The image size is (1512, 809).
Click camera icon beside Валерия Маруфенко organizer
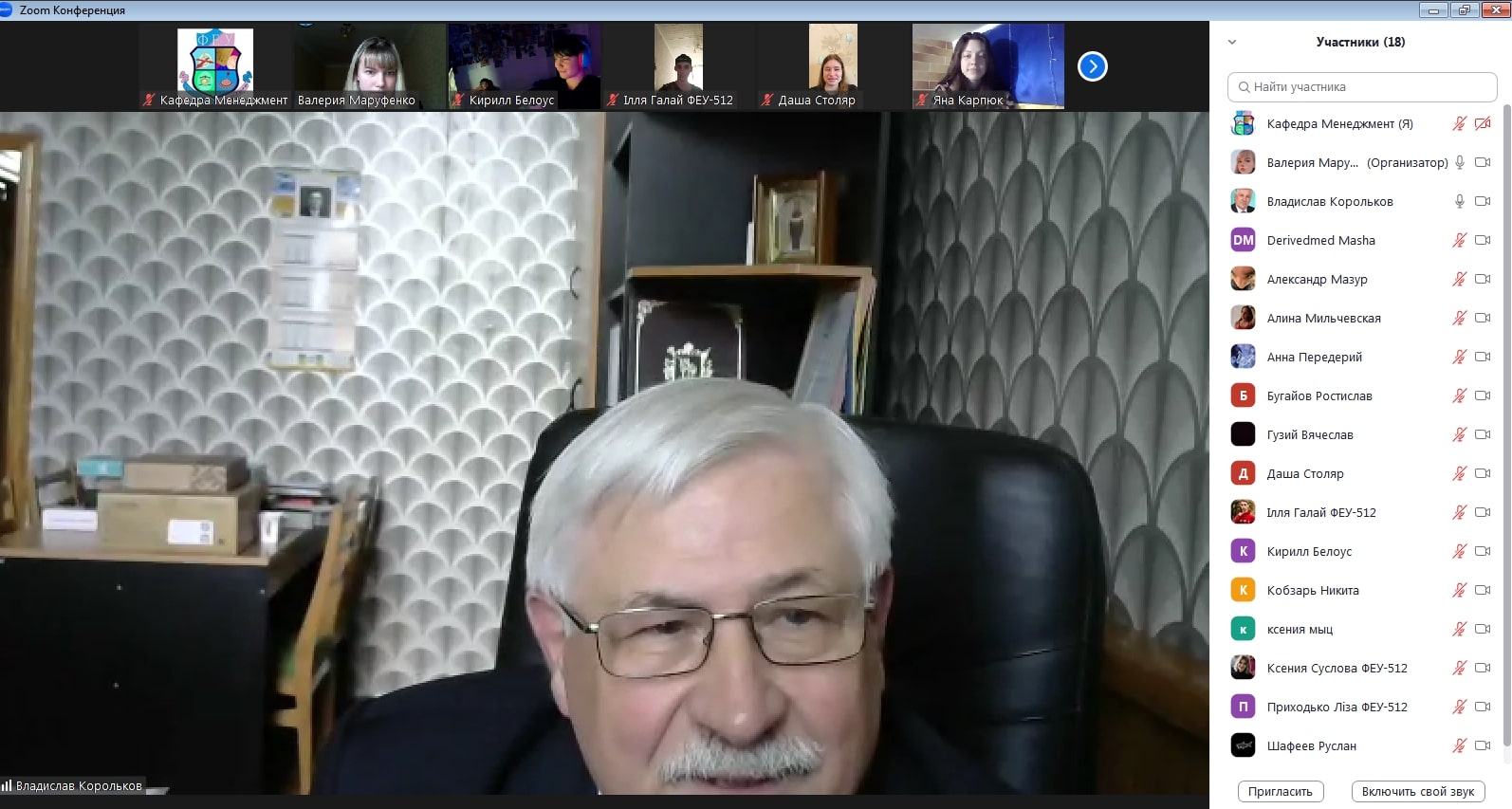pyautogui.click(x=1483, y=162)
